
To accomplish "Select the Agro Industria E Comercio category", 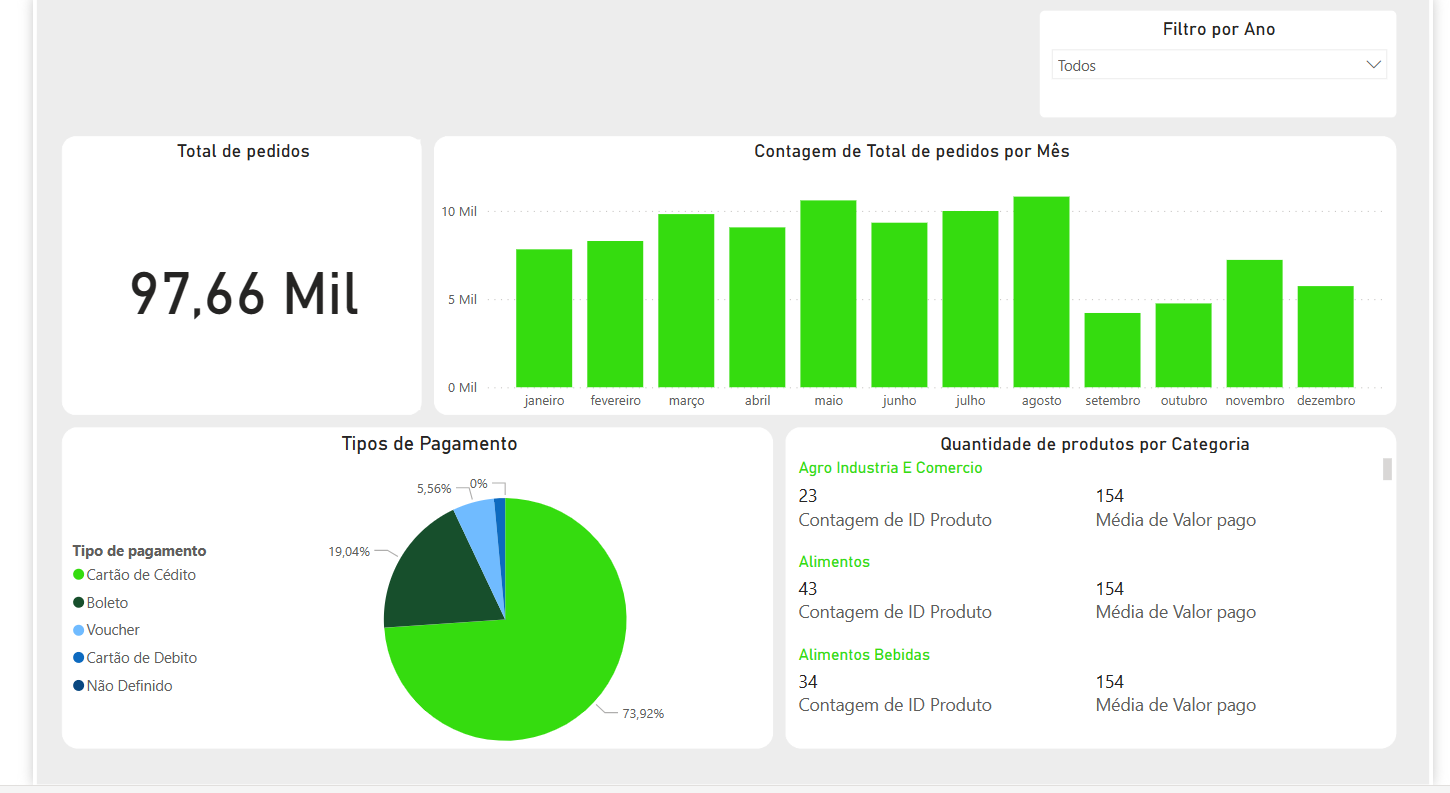I will pyautogui.click(x=891, y=468).
